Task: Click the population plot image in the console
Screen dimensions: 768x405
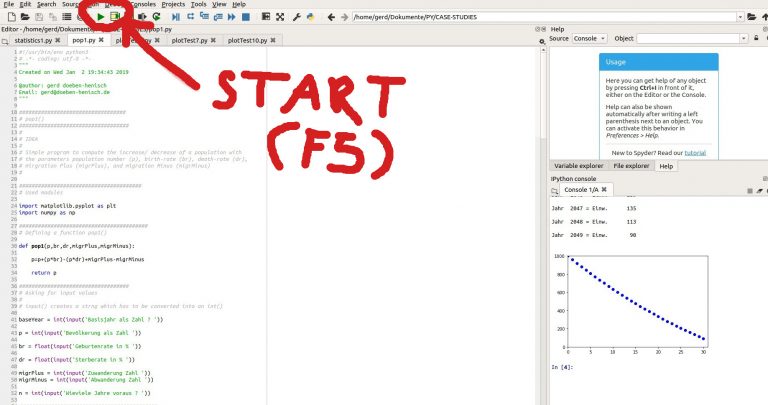Action: (631, 305)
